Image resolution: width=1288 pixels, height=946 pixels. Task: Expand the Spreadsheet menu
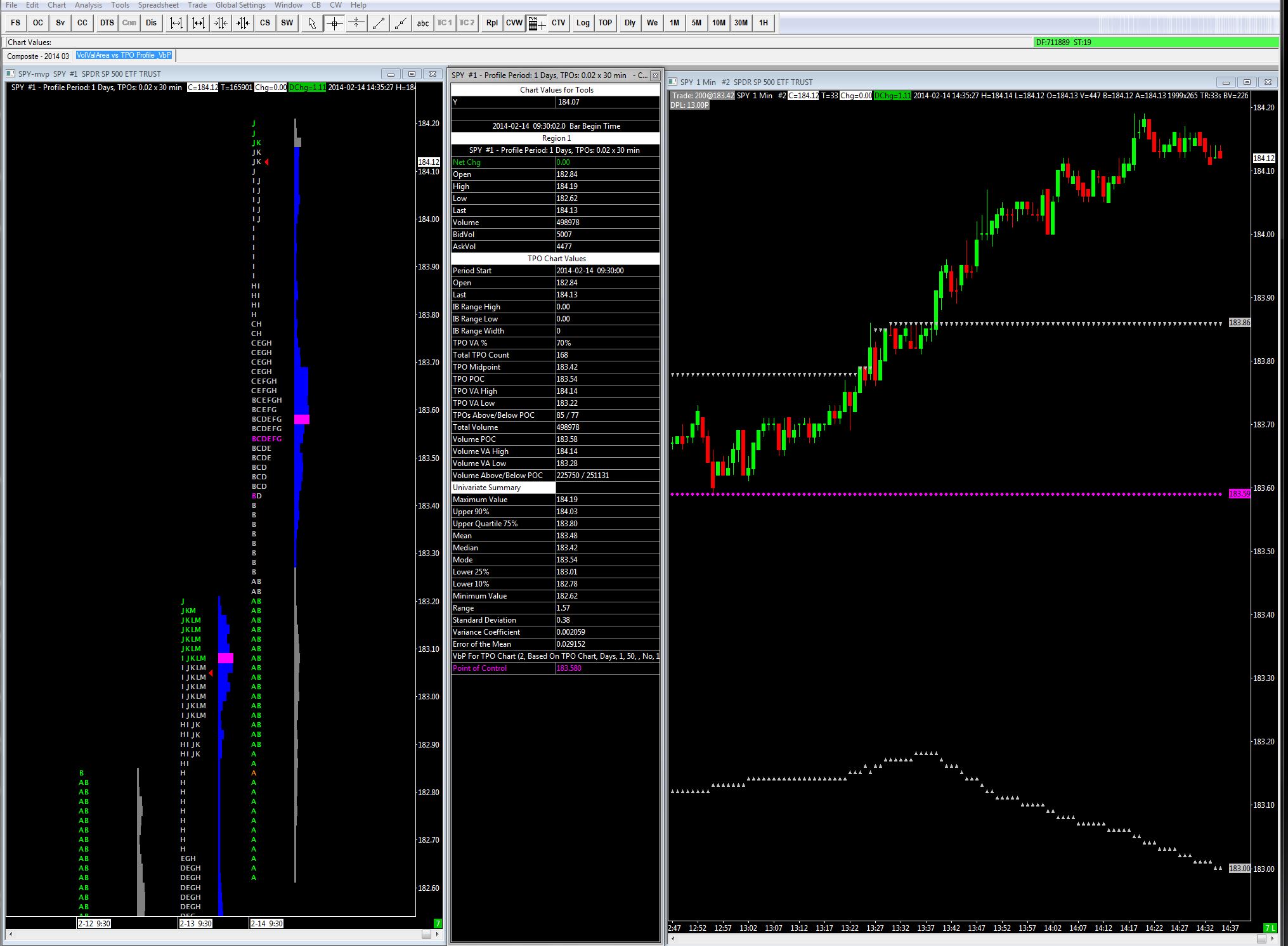158,5
